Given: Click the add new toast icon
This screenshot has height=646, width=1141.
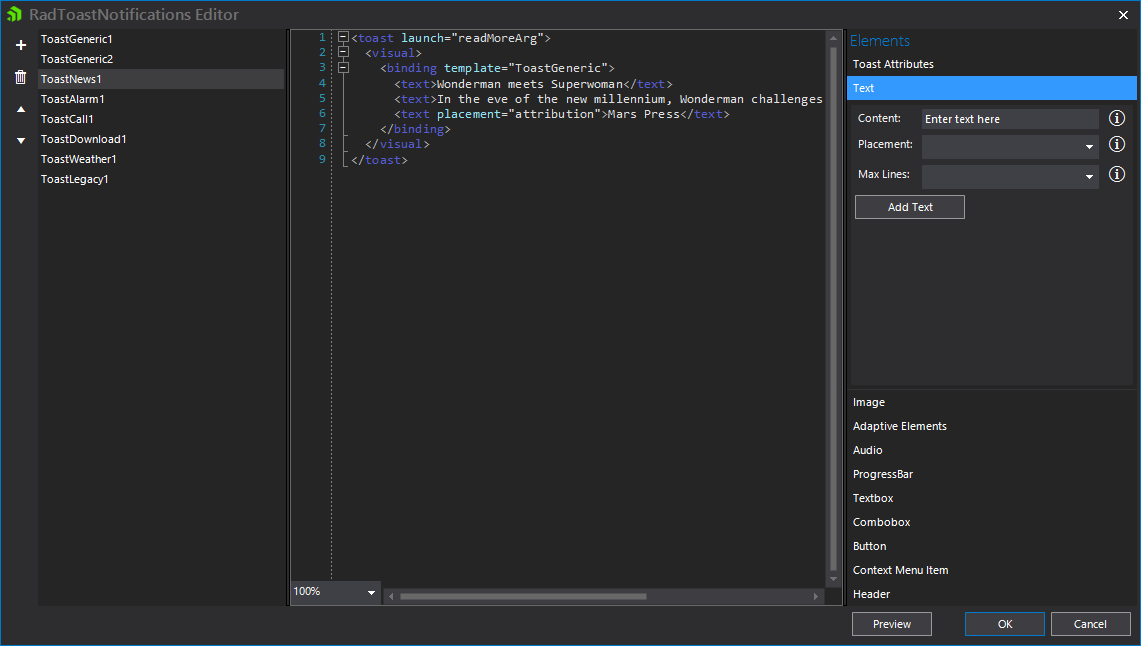Looking at the screenshot, I should point(20,44).
